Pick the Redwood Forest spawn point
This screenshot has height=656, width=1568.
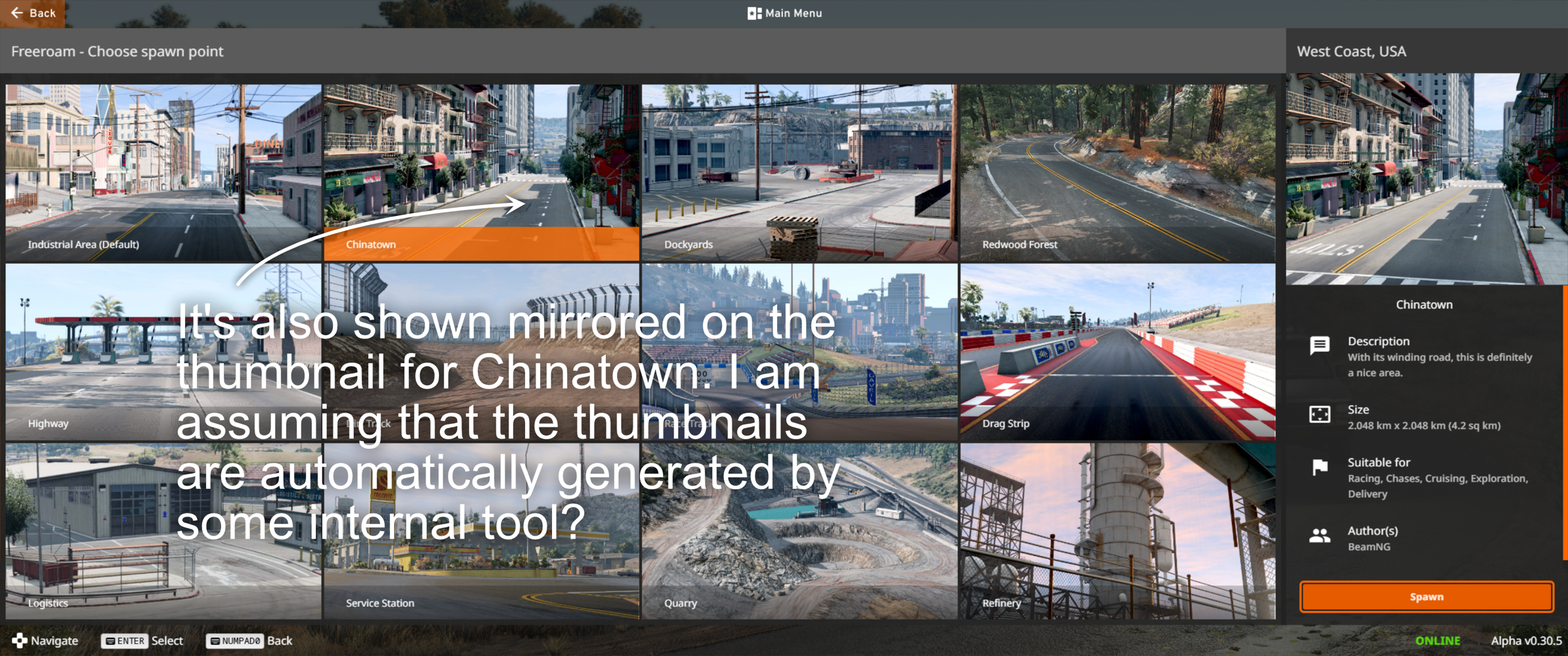(1118, 173)
